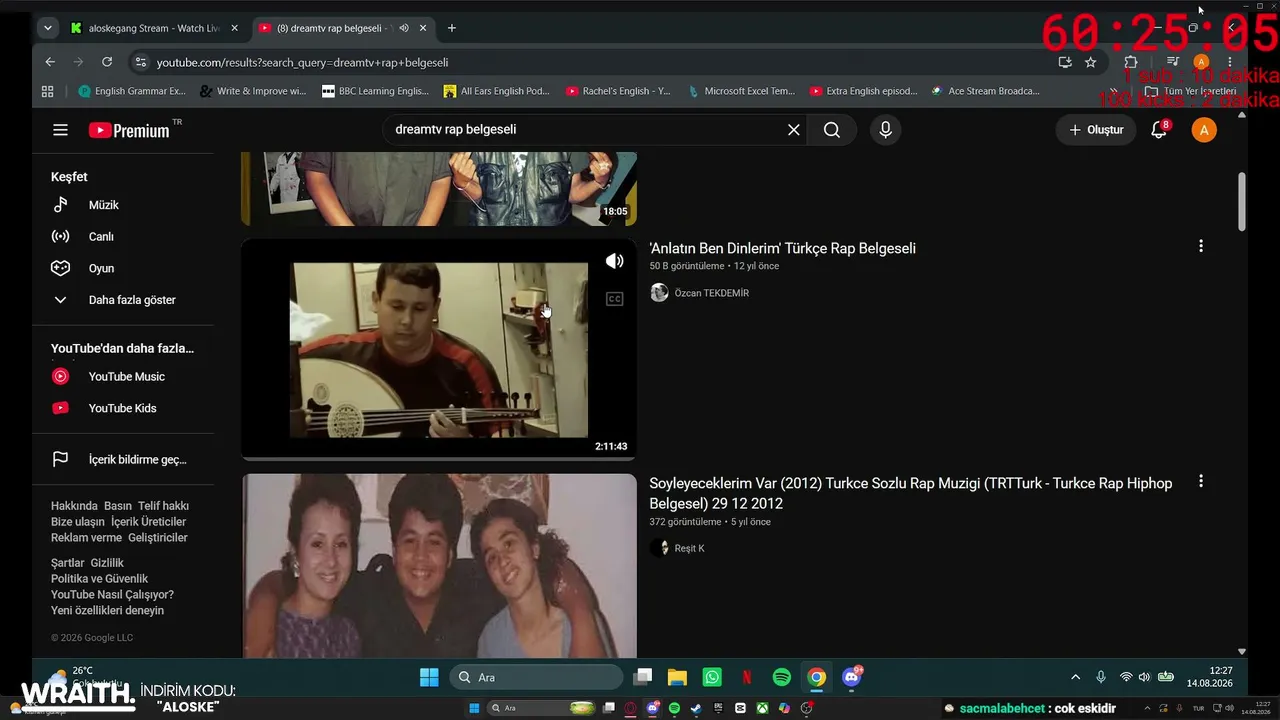Screen dimensions: 1280x720
Task: Open the video thumbnail with 18:05 duration
Action: [439, 189]
